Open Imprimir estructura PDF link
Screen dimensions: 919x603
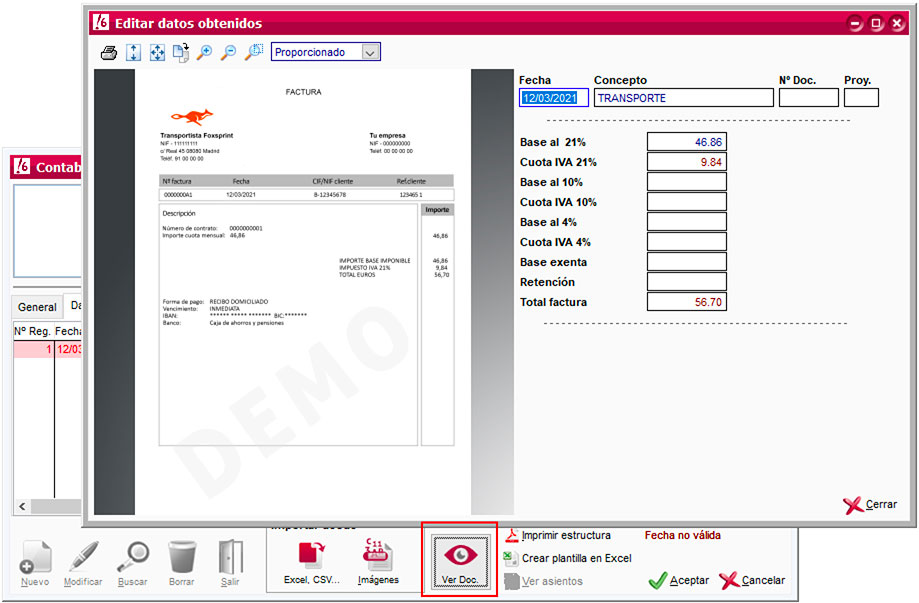tap(559, 536)
